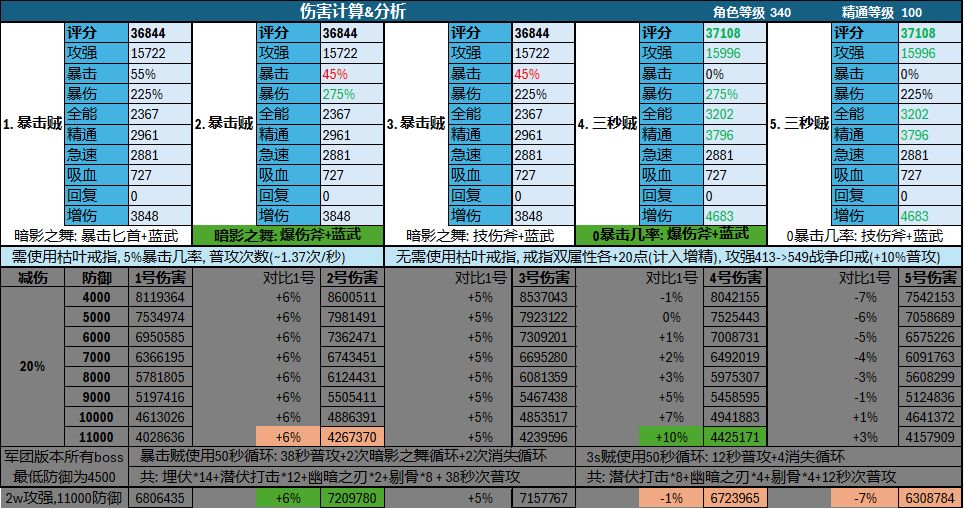Click the 减伤 column header
Image resolution: width=964 pixels, height=509 pixels.
coord(33,278)
